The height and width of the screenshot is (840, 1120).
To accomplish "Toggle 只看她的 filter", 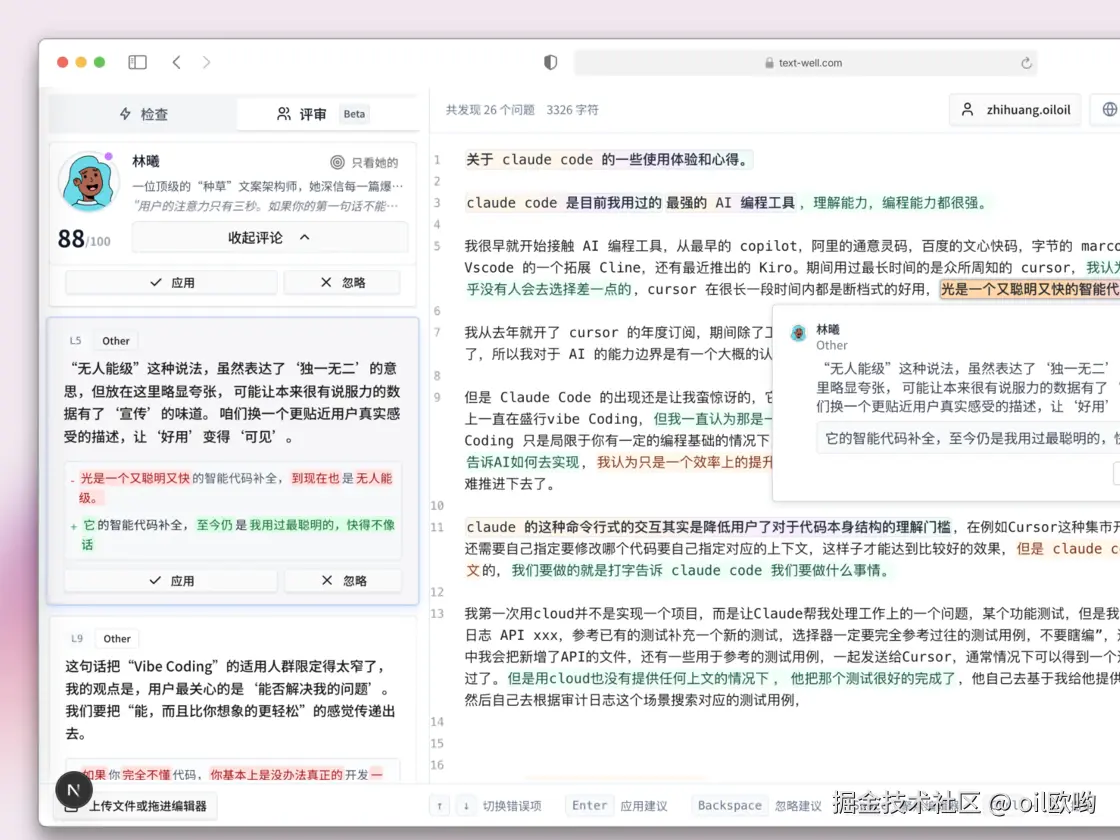I will point(364,162).
